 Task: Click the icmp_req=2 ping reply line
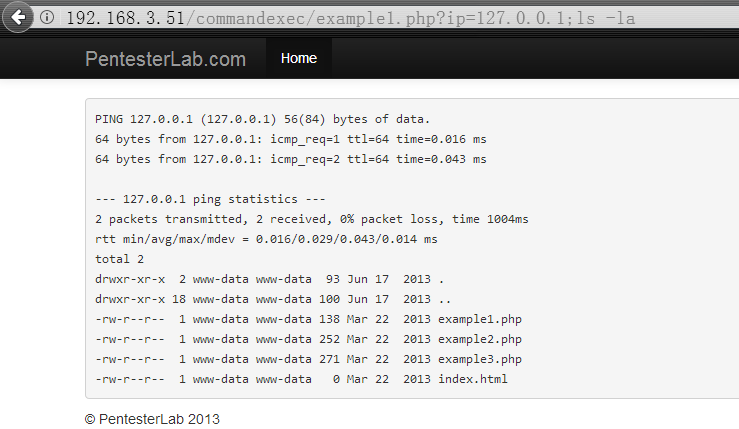(x=290, y=159)
